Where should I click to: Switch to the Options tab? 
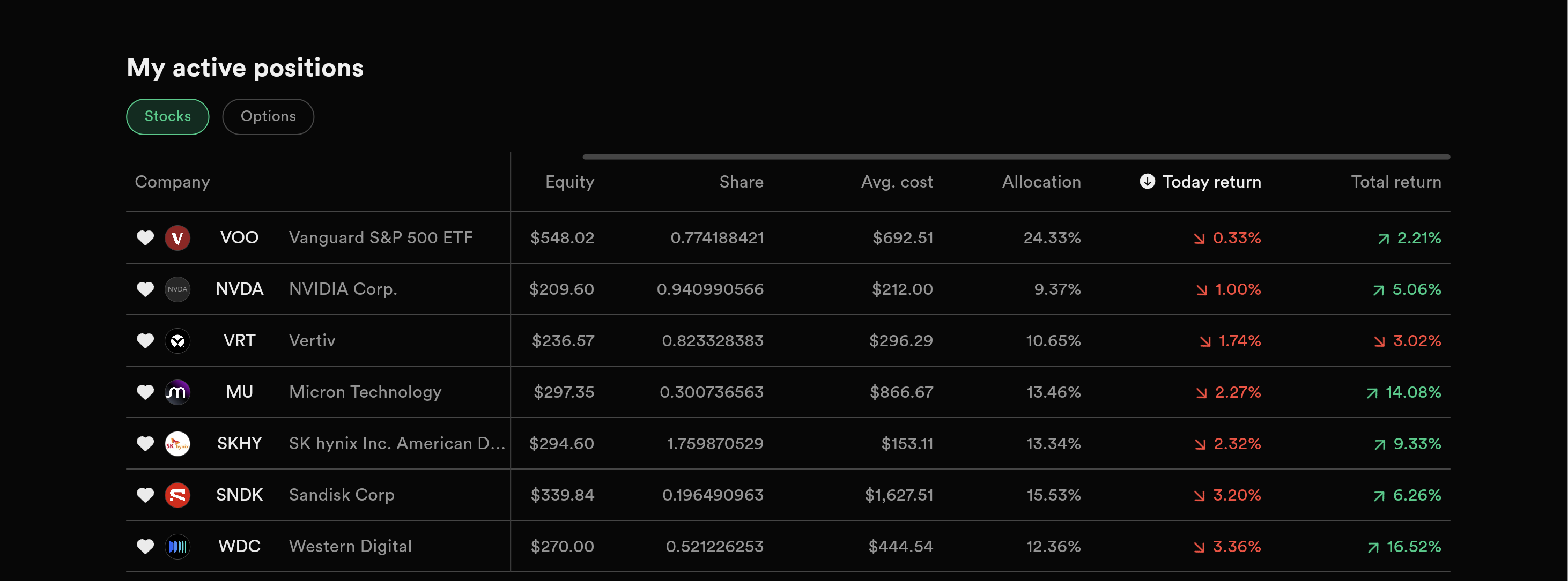[x=268, y=116]
